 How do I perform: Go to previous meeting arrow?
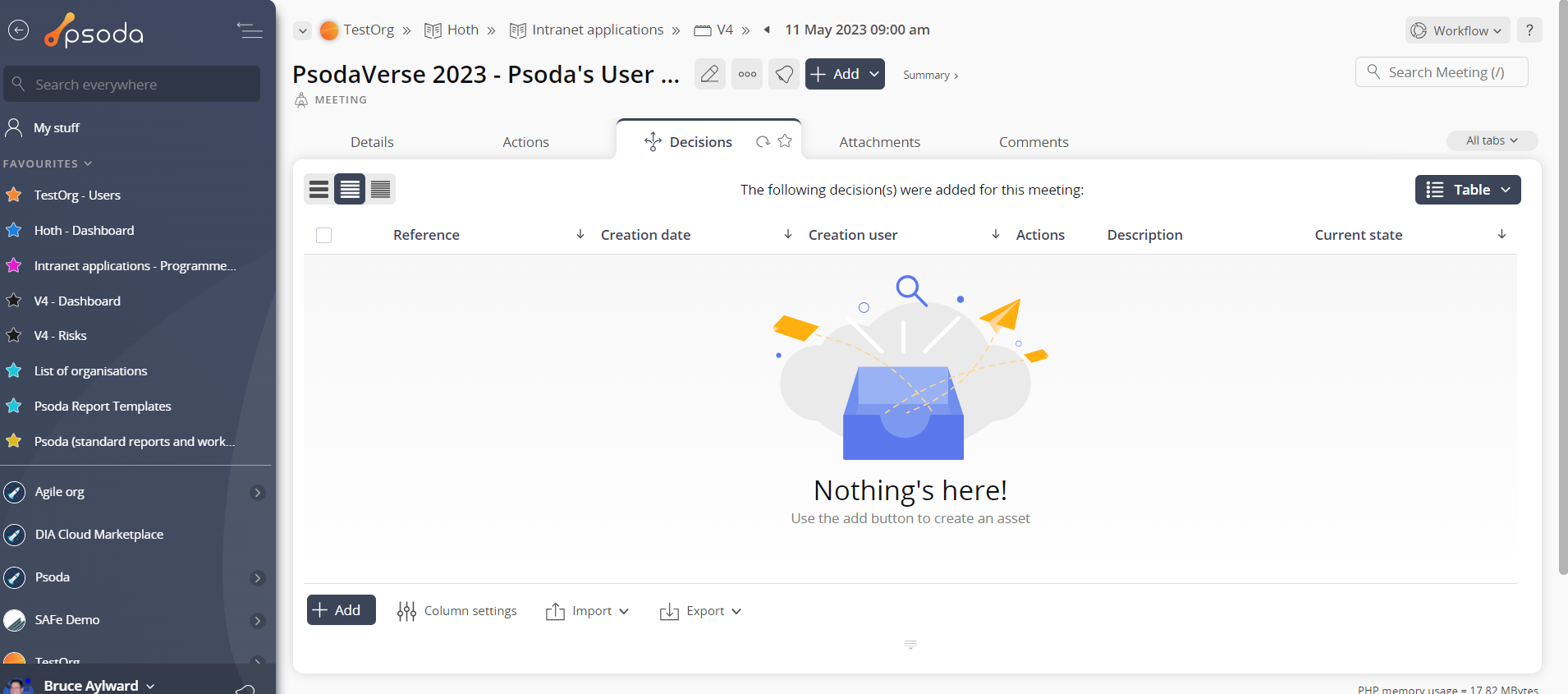click(767, 30)
